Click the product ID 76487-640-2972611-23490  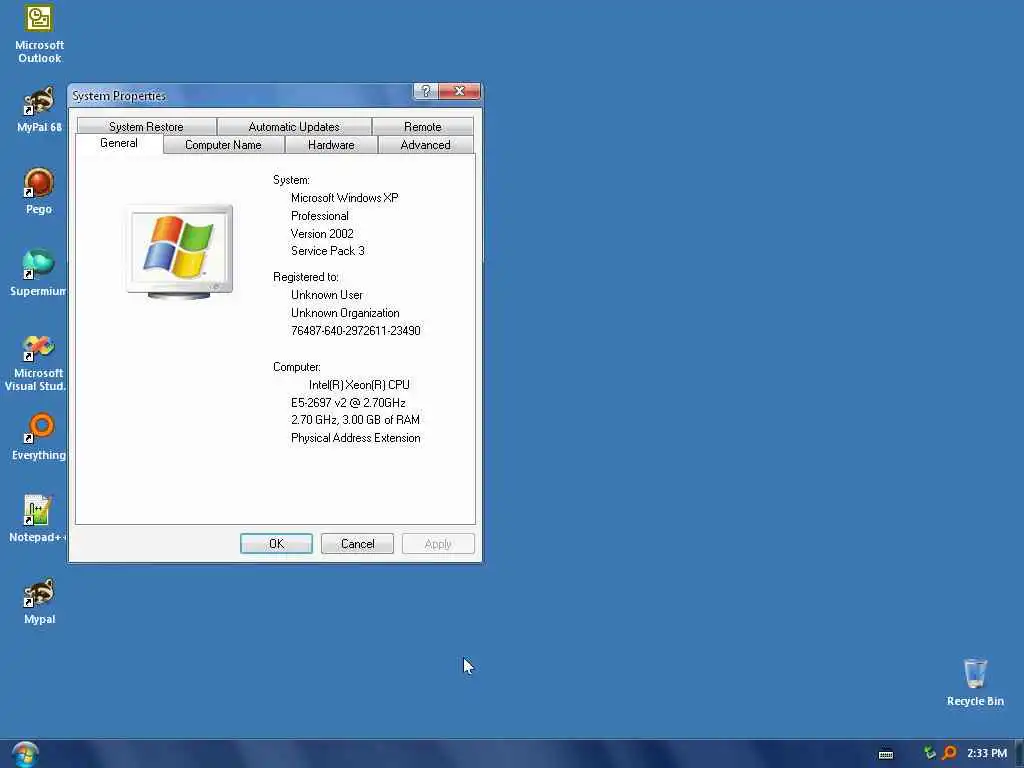pos(356,330)
